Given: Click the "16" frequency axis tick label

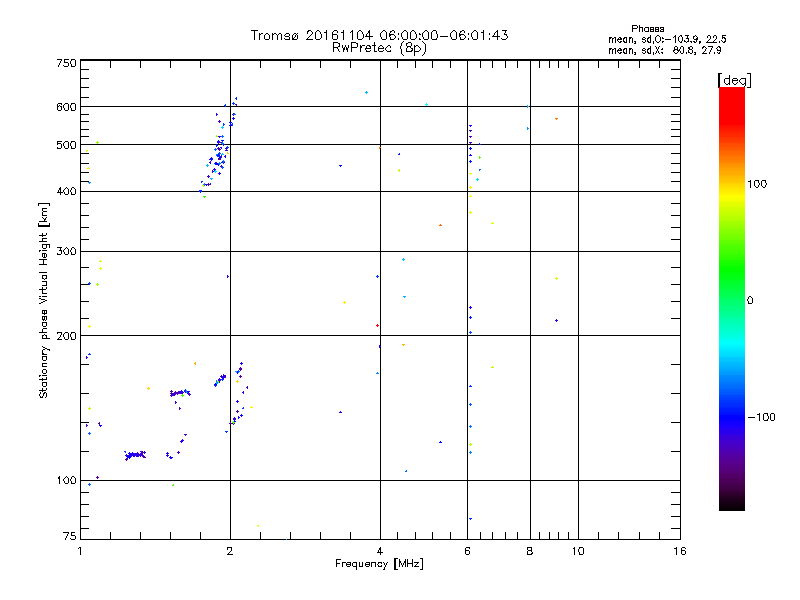Looking at the screenshot, I should [x=680, y=551].
